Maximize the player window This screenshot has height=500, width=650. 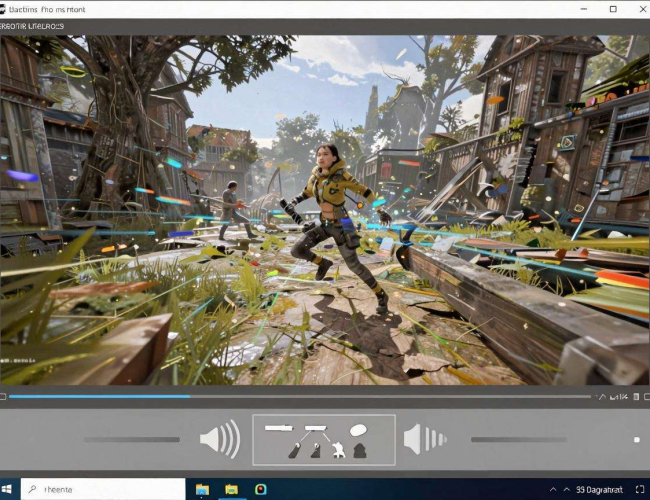613,9
